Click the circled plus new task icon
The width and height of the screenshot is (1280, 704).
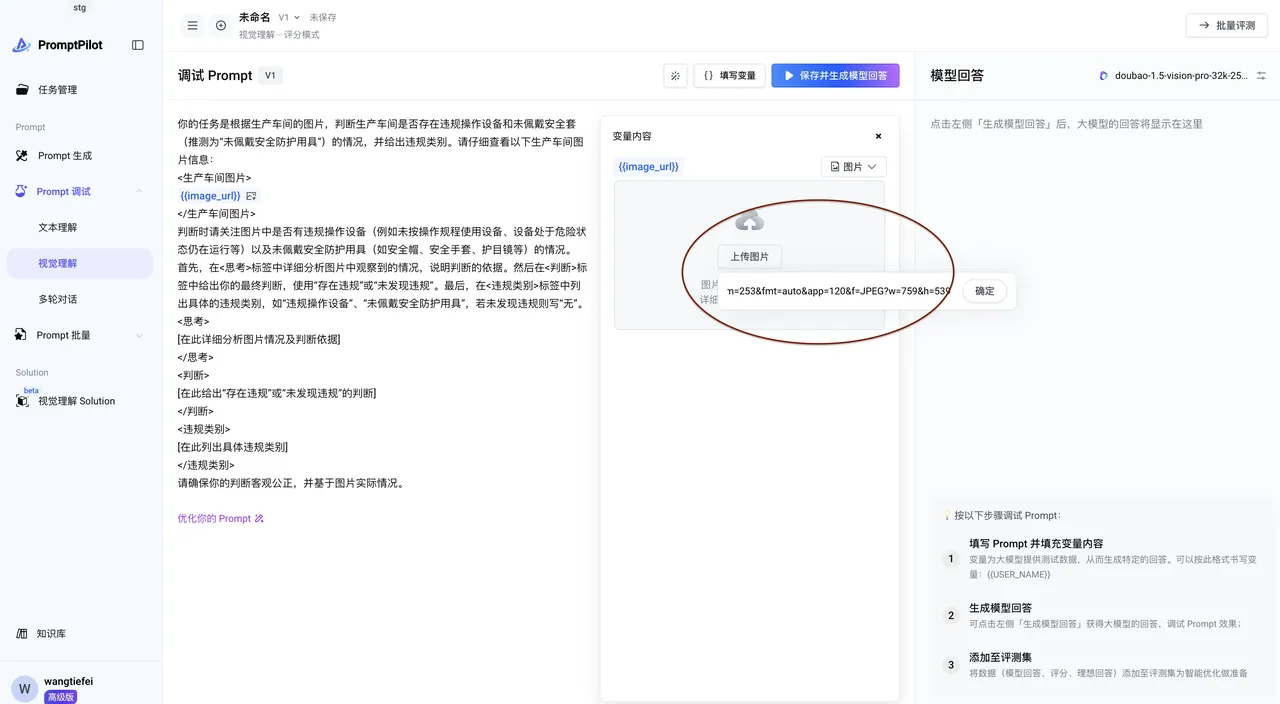coord(221,26)
